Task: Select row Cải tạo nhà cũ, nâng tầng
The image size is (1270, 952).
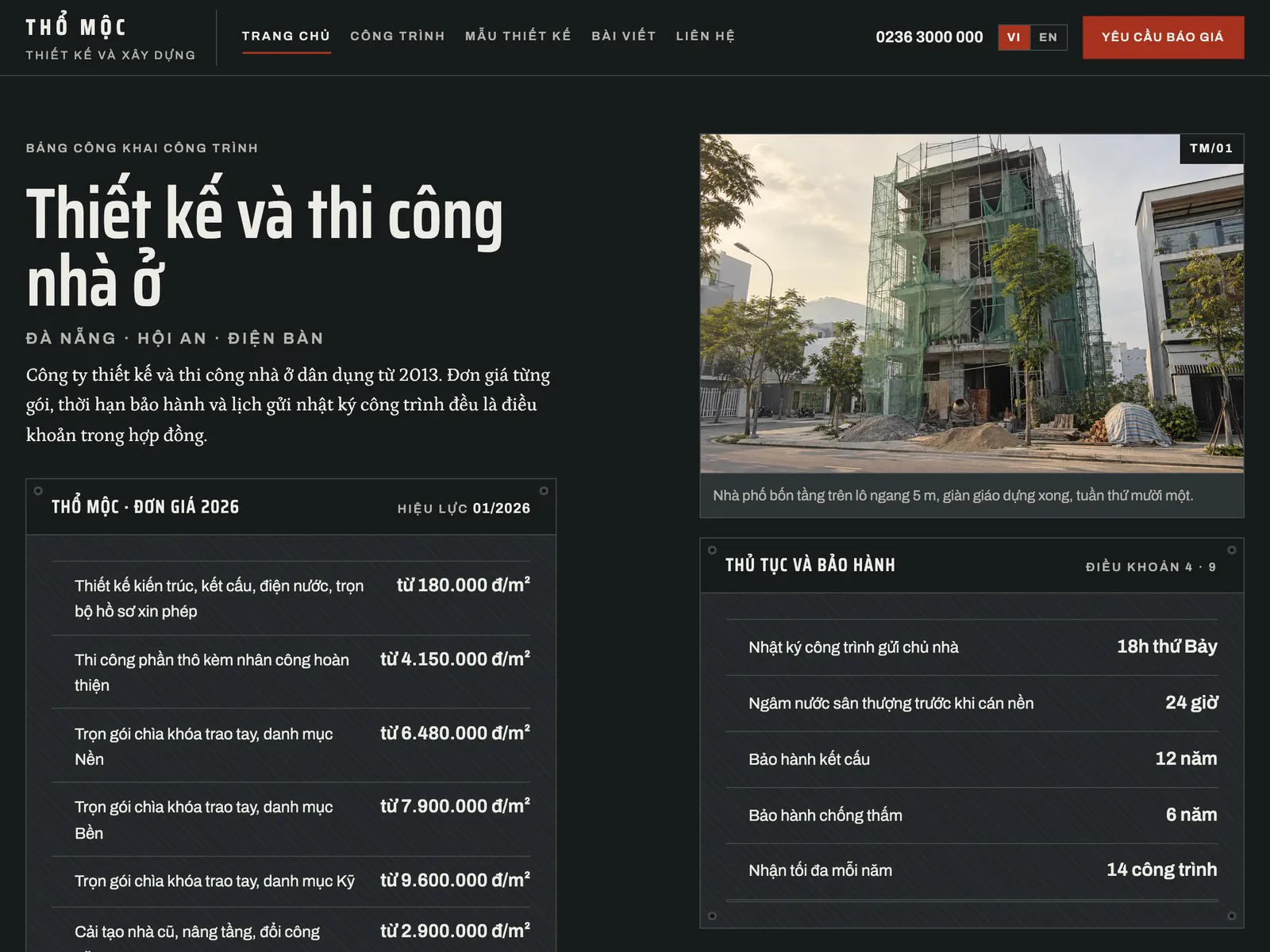Action: pos(291,930)
